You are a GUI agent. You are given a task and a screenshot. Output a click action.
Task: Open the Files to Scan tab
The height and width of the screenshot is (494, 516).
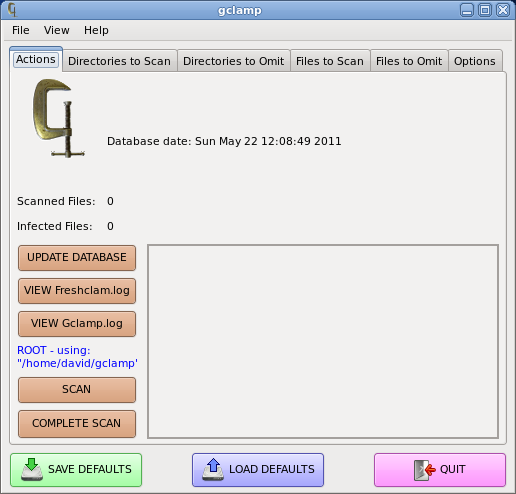point(330,61)
